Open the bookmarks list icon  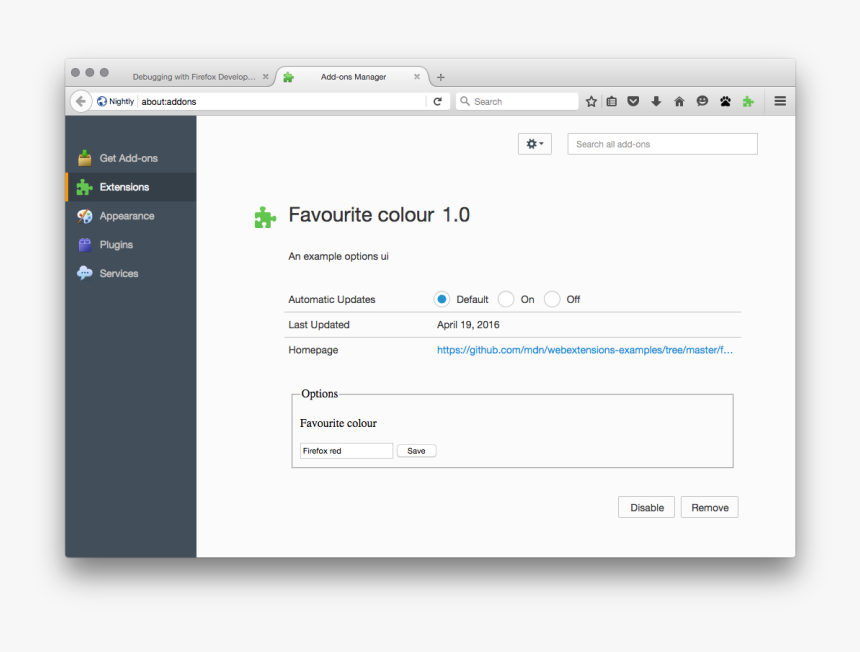pos(612,101)
